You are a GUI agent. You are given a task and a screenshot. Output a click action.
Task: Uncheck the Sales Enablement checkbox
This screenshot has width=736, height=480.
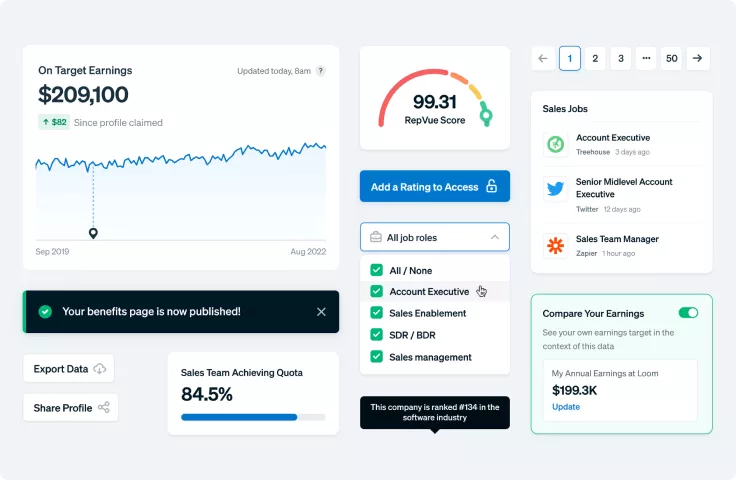pyautogui.click(x=376, y=313)
